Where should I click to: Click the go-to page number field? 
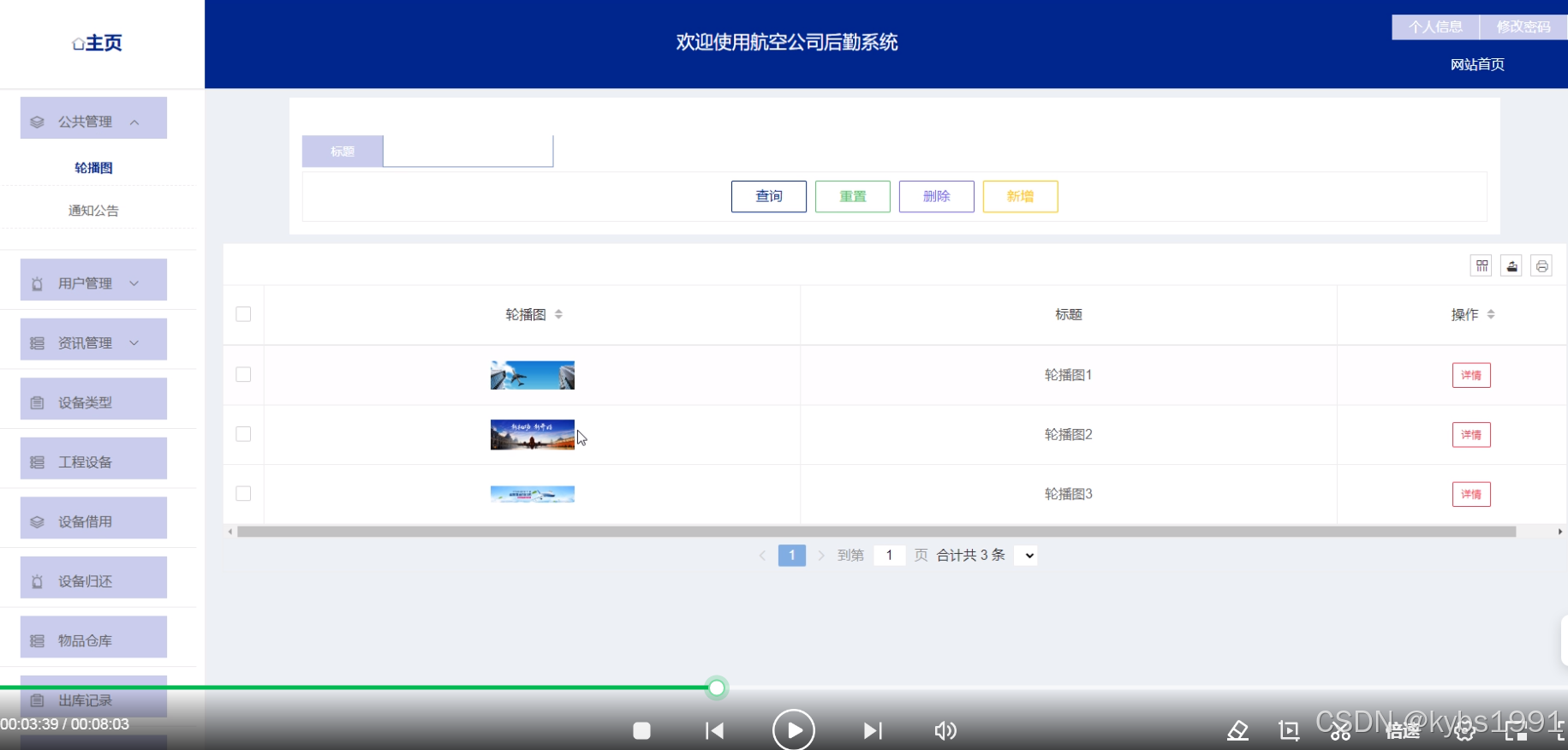(x=890, y=556)
